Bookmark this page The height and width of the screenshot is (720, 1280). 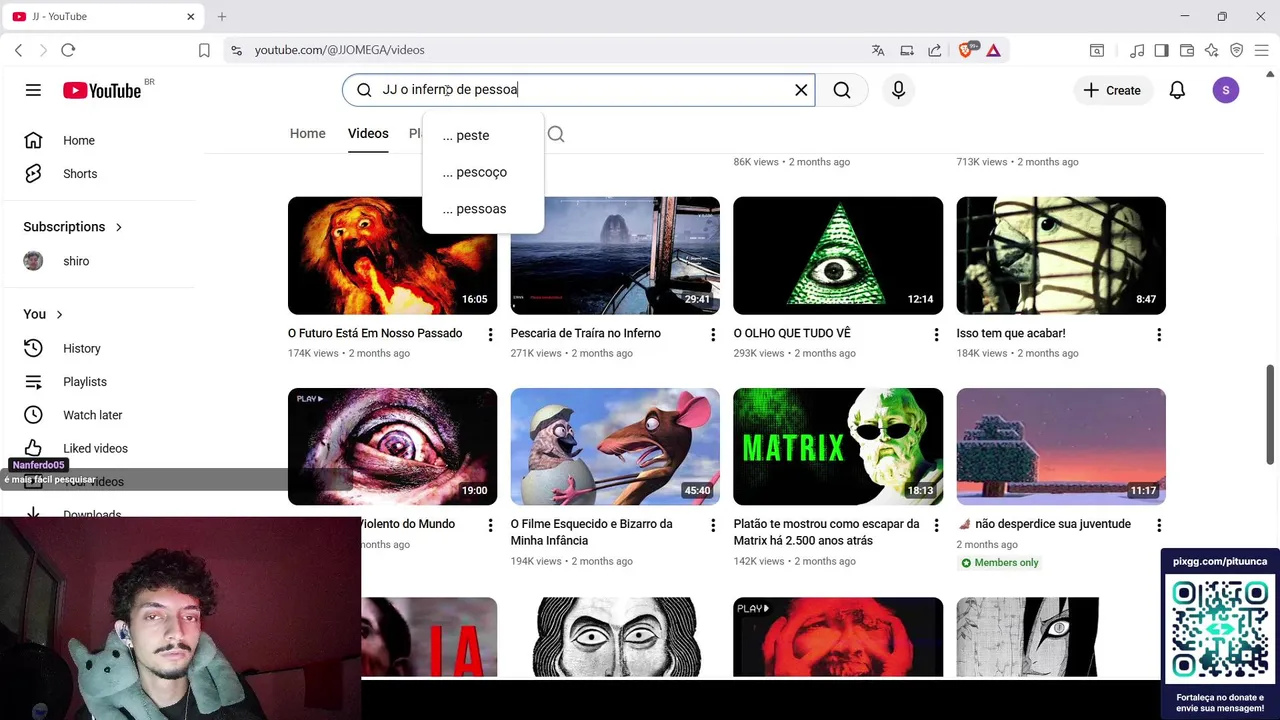[x=204, y=50]
